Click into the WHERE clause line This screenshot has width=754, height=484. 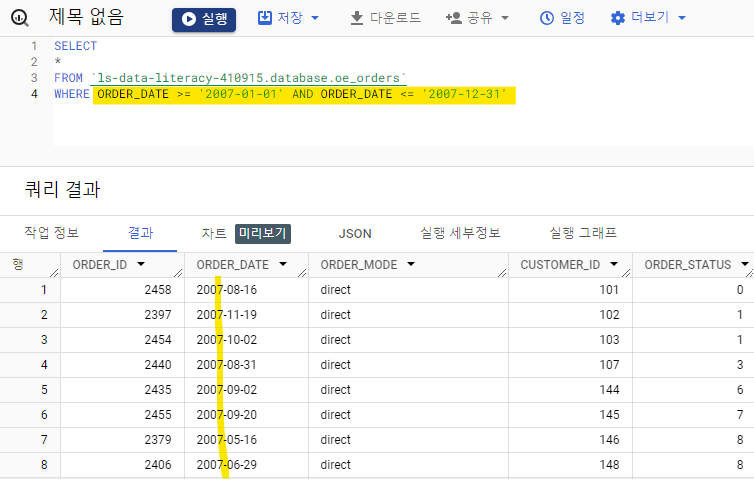280,94
